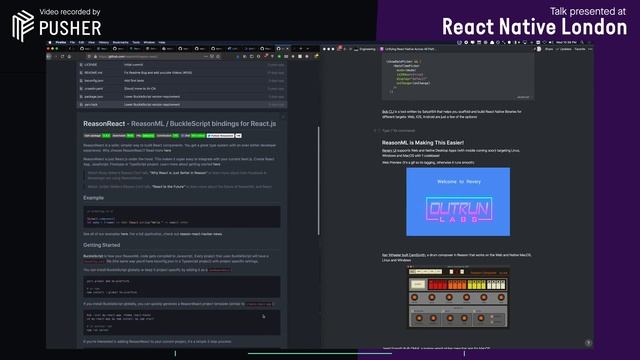Click the menu bar clock showing Wed time
The image size is (640, 360).
coord(566,42)
